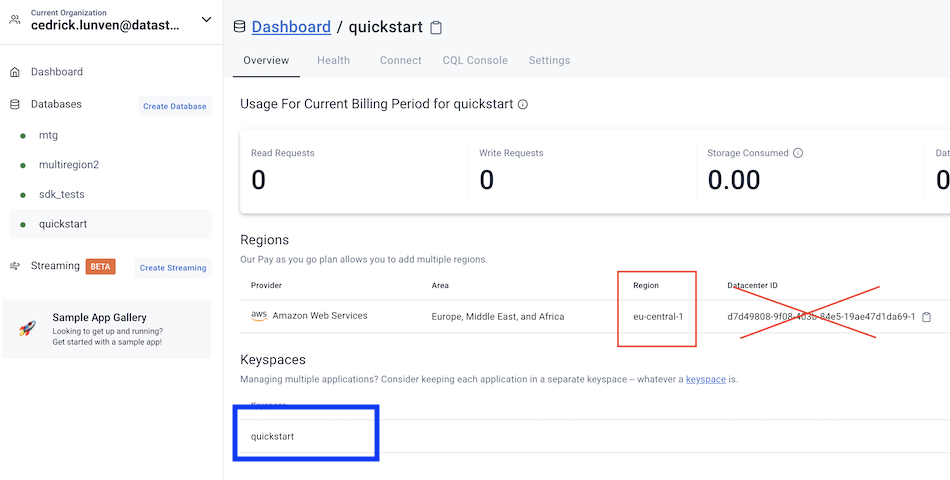This screenshot has width=950, height=480.
Task: Copy the quickstart database name via clipboard icon
Action: tap(436, 28)
